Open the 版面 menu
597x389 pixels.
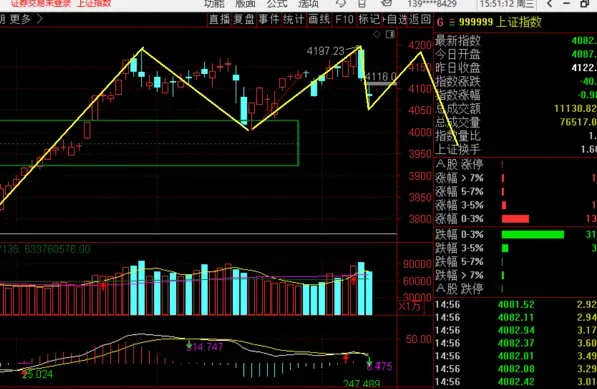pyautogui.click(x=245, y=4)
